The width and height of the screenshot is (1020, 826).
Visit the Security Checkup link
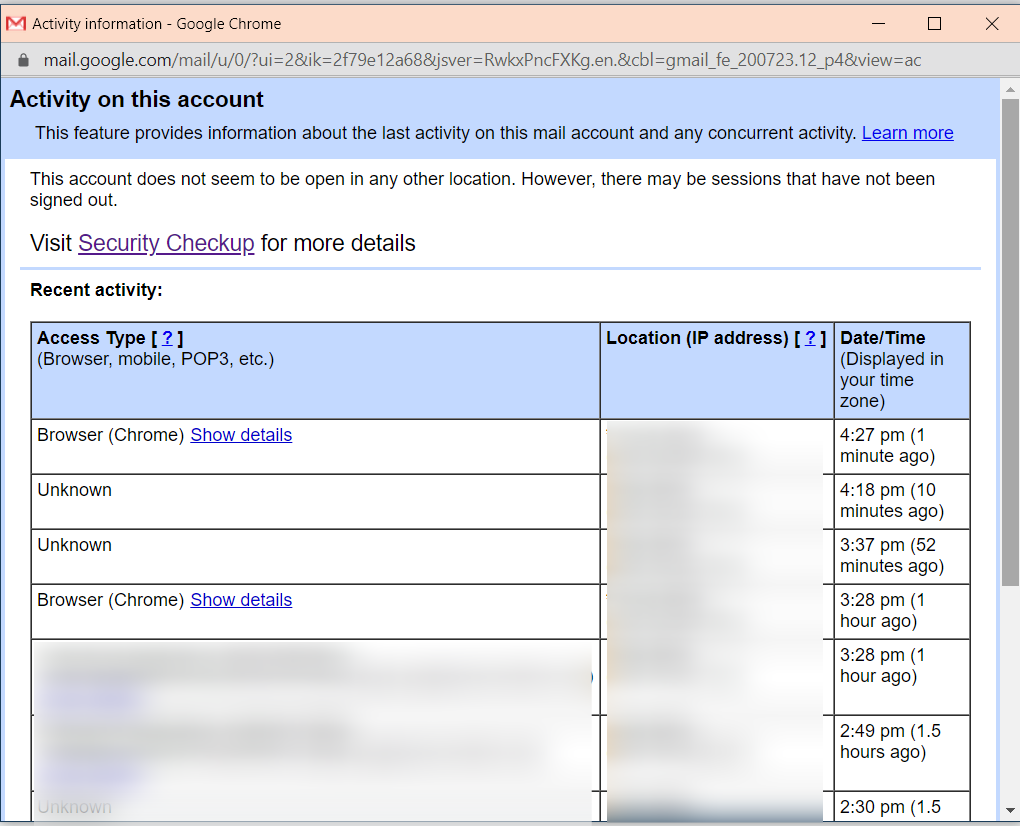point(166,243)
